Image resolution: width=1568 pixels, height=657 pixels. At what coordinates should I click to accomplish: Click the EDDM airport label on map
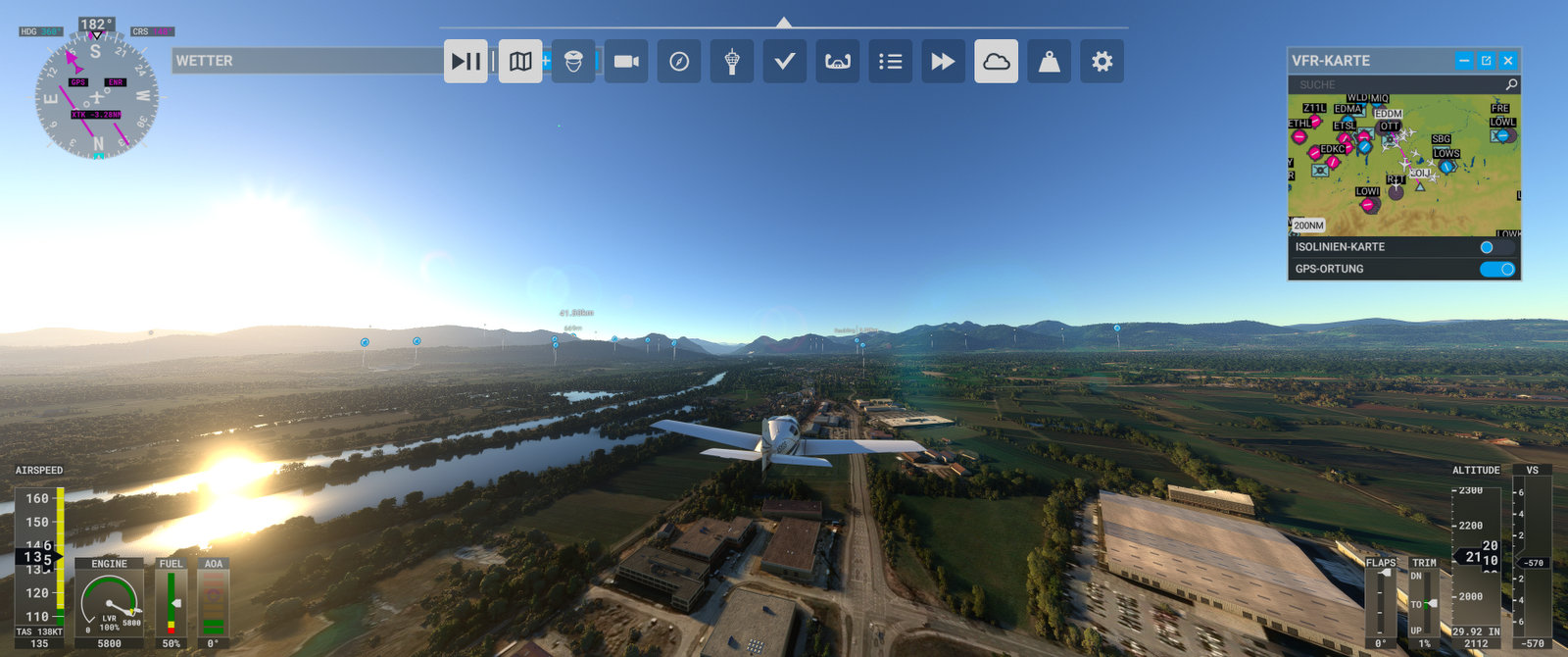[1388, 114]
